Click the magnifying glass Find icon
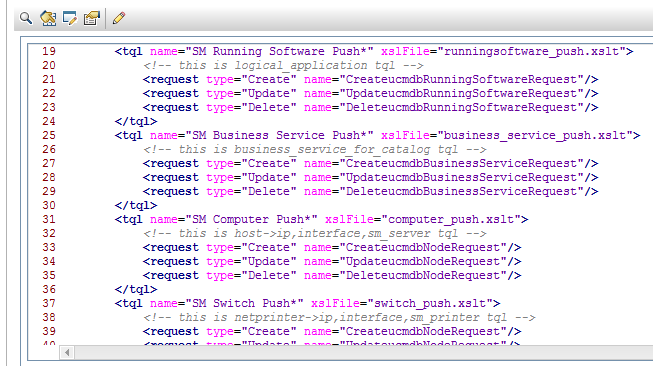Image resolution: width=653 pixels, height=366 pixels. (26, 18)
